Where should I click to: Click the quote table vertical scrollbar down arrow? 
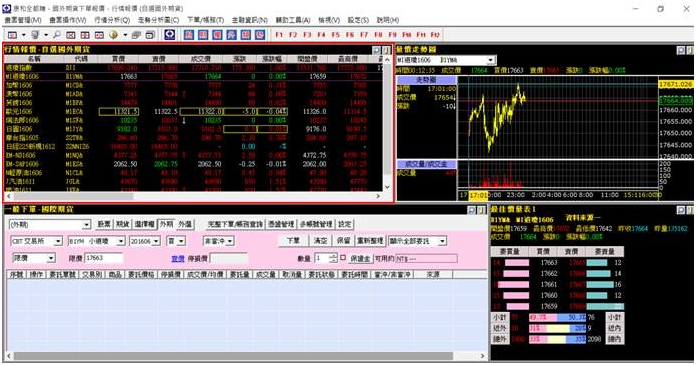pos(387,187)
